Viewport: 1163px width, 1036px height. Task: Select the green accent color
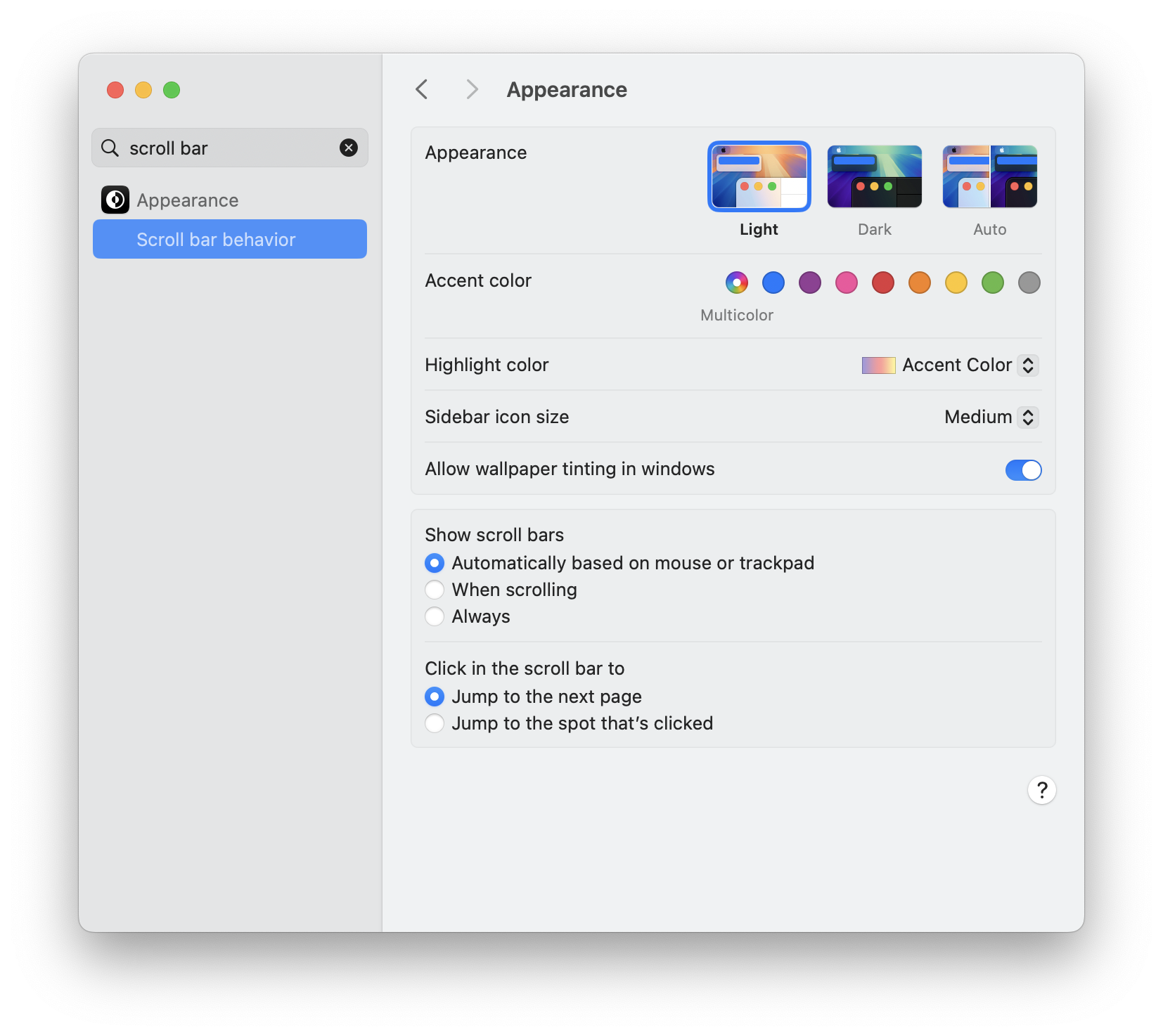point(992,283)
